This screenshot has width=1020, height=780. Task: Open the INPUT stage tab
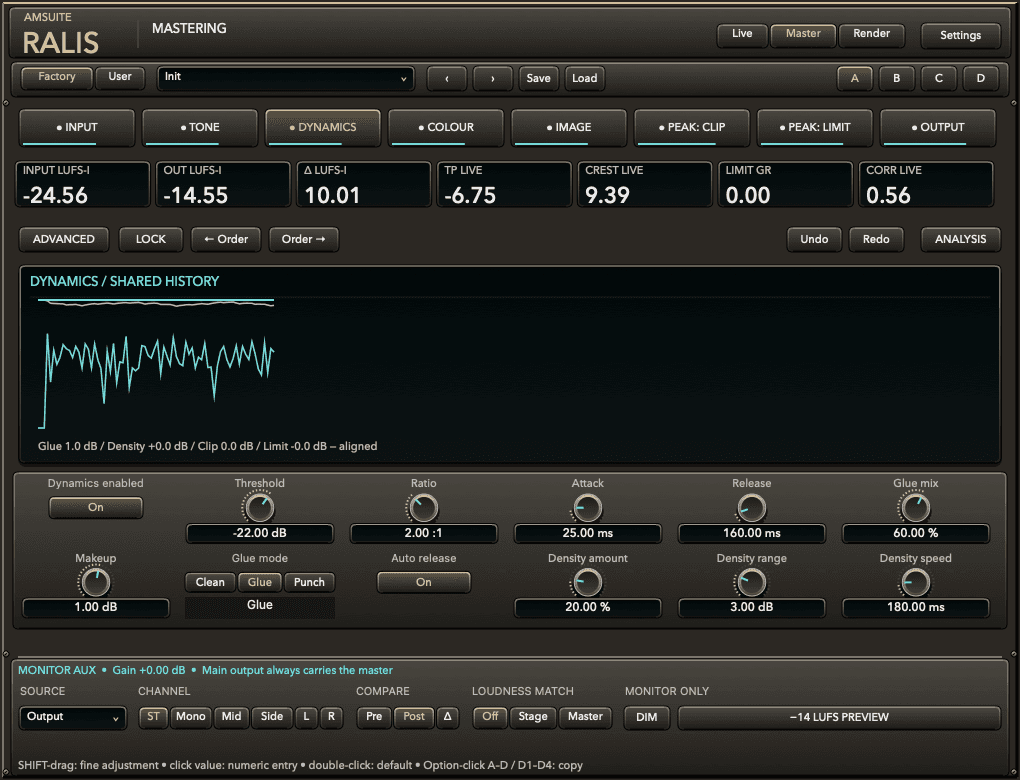pos(77,128)
